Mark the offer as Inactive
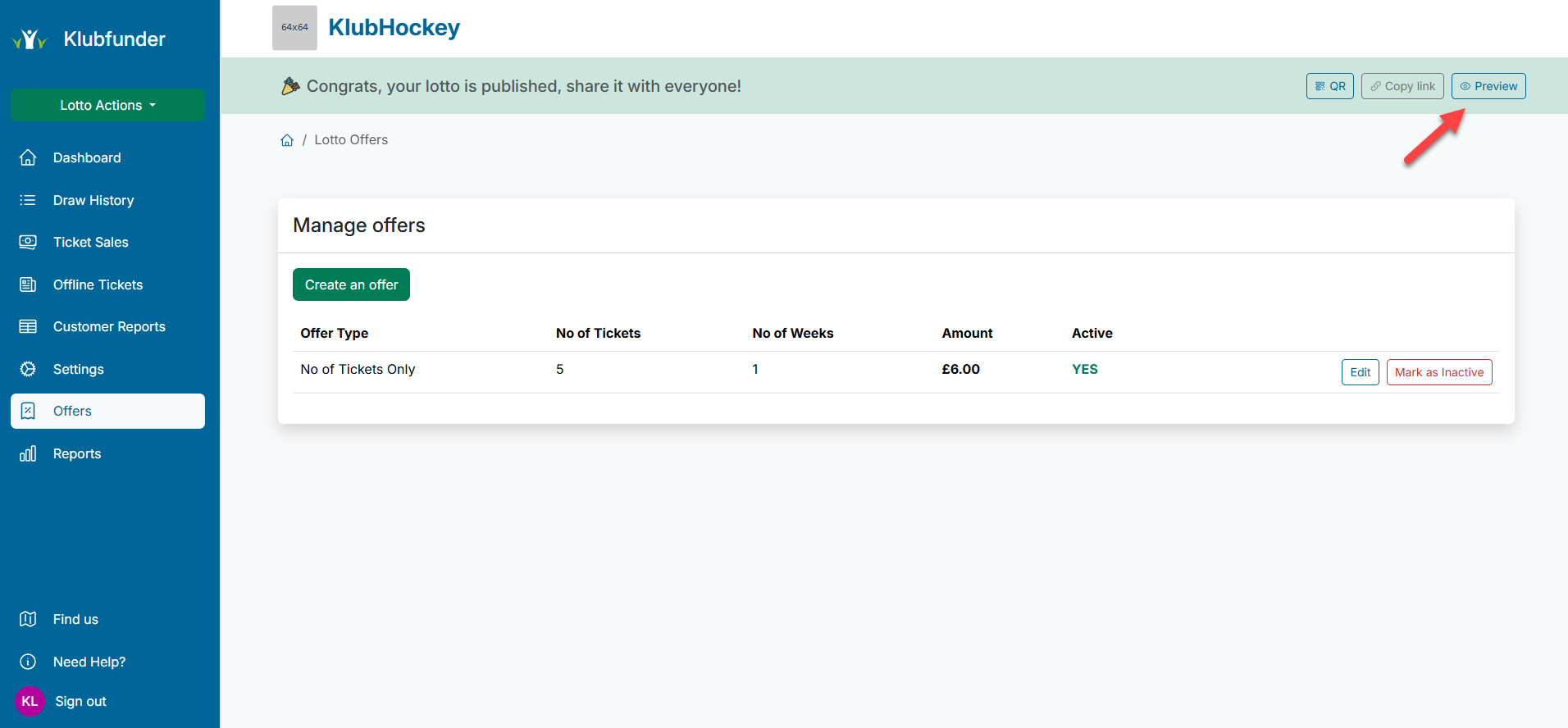1568x728 pixels. click(x=1438, y=372)
